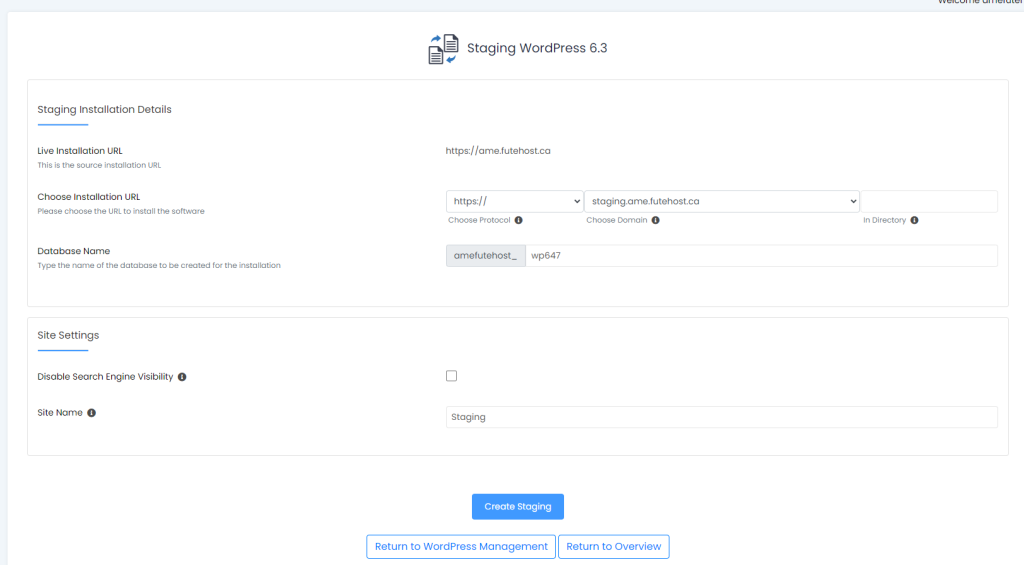Click the Return to Overview button

(x=613, y=547)
